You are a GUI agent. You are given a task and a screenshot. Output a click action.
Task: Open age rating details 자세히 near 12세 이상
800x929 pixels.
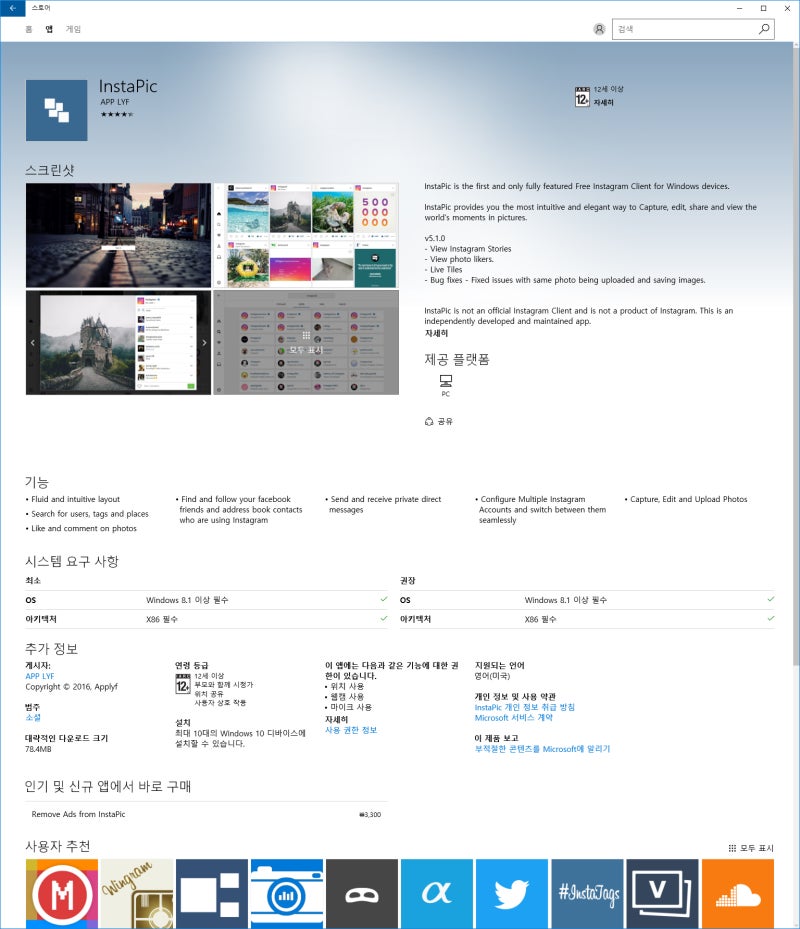coord(603,102)
